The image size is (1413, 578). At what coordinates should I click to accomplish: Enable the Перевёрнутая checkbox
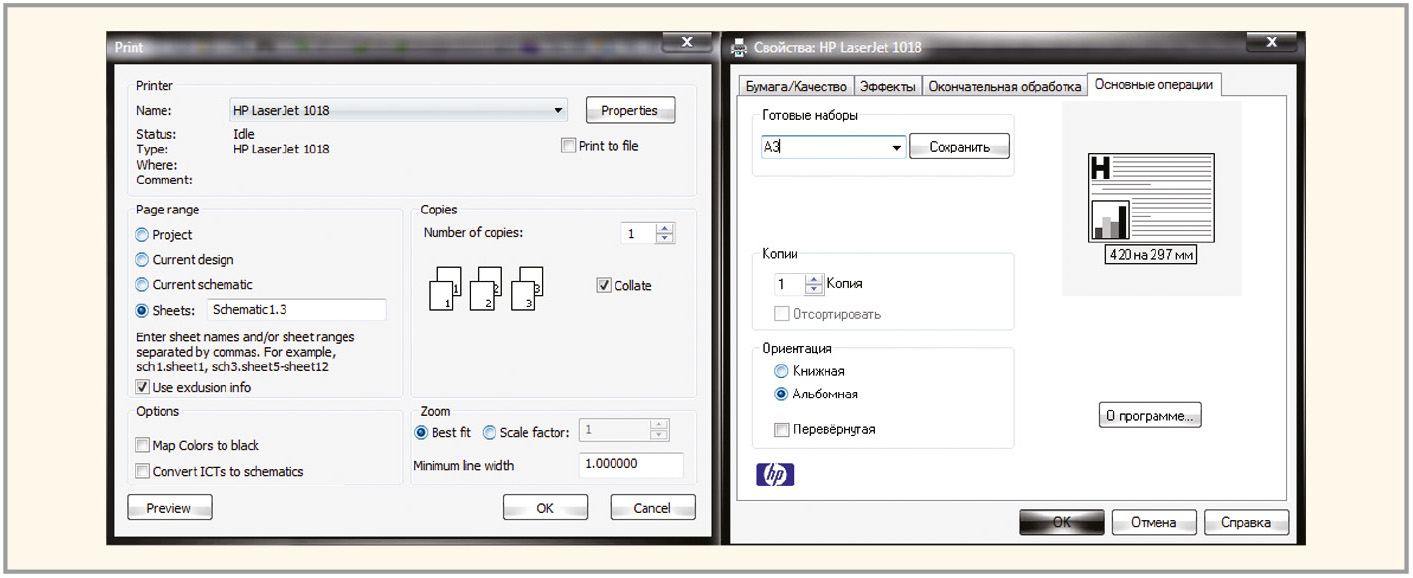[782, 430]
